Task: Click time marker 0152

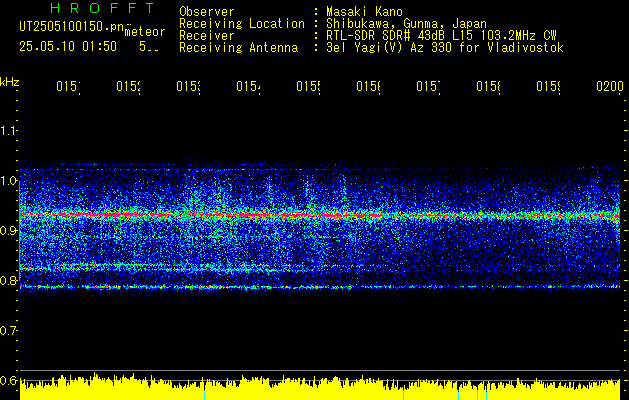Action: (128, 86)
